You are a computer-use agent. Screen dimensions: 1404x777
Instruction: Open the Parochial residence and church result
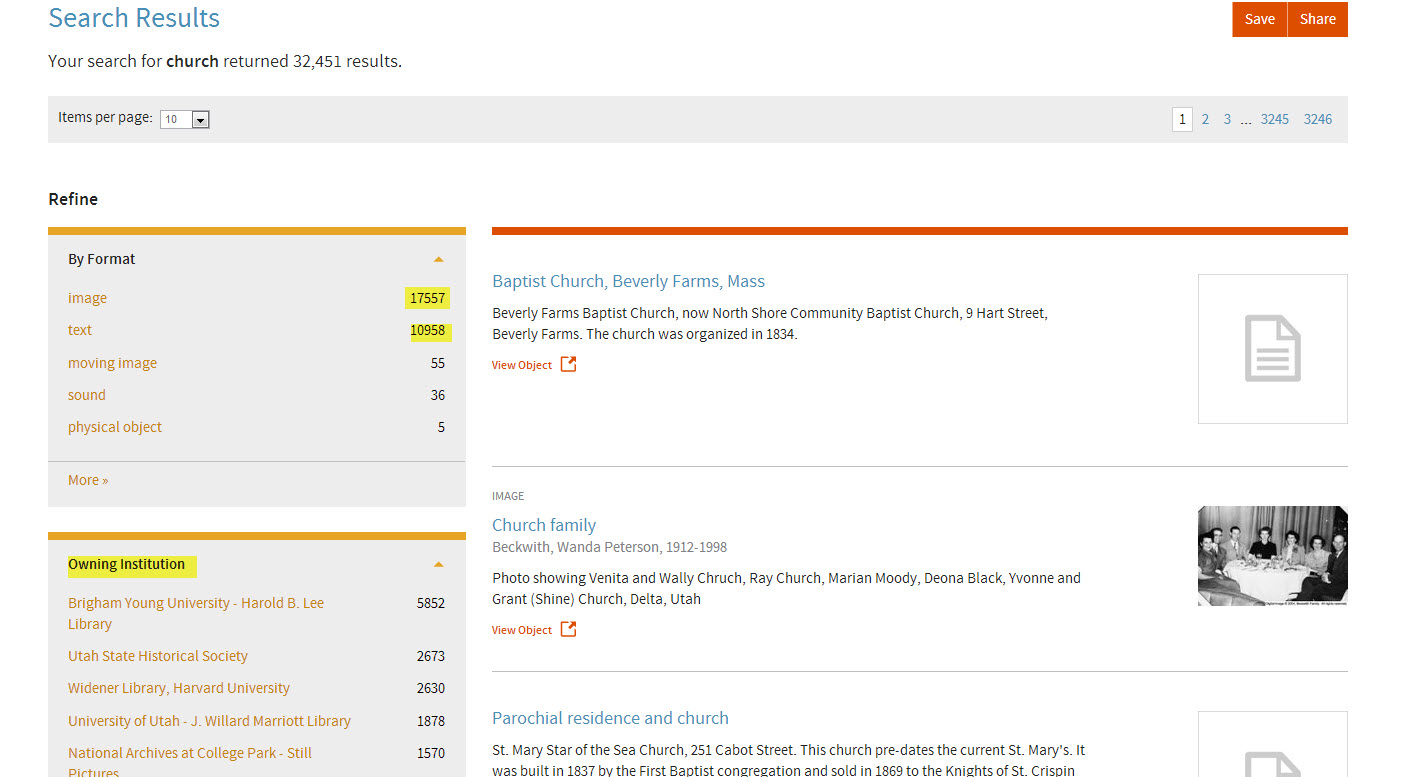point(610,718)
